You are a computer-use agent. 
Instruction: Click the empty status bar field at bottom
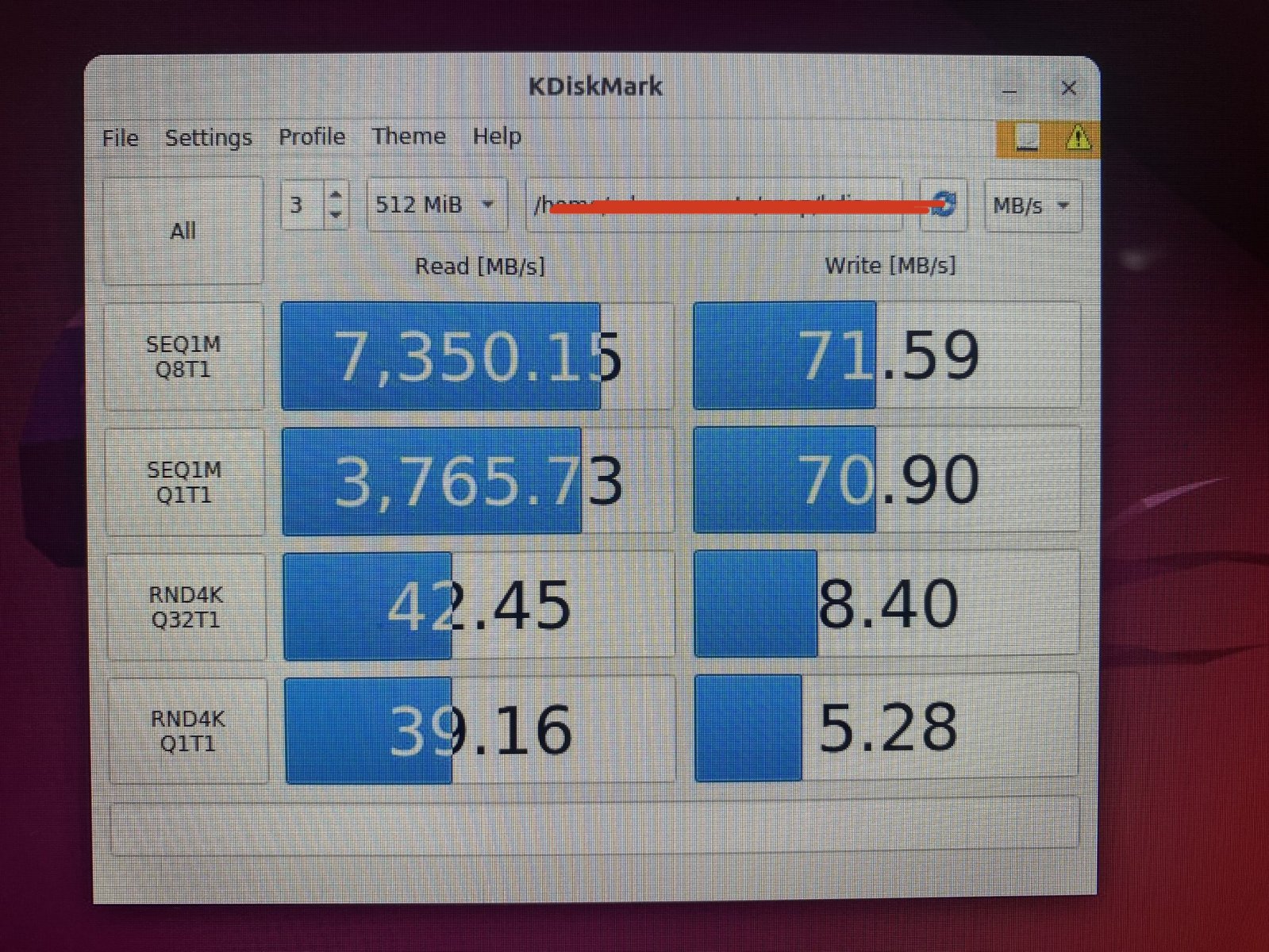tap(594, 827)
